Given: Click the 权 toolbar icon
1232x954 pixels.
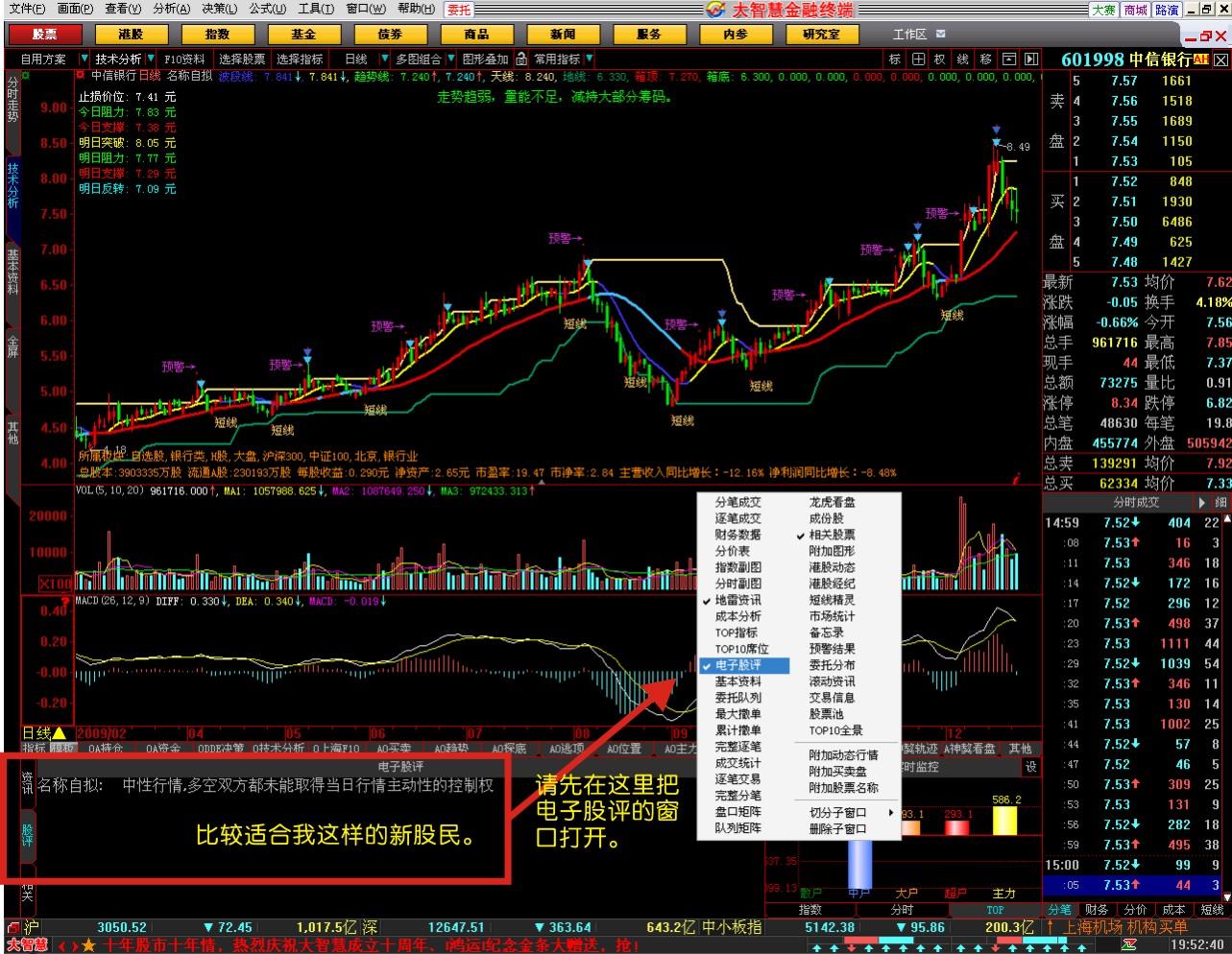Looking at the screenshot, I should (941, 59).
